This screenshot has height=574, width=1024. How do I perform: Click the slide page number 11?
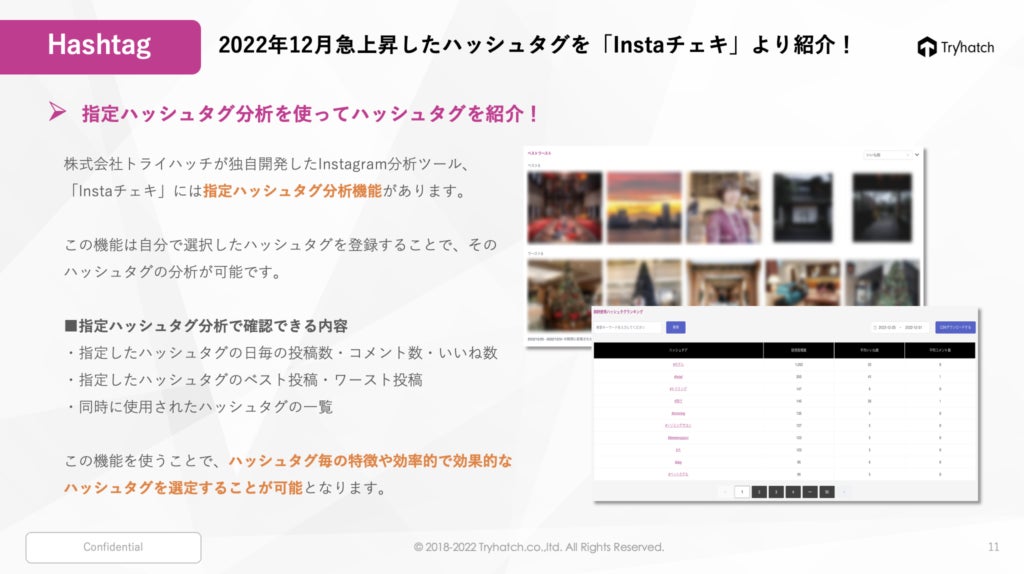(993, 547)
